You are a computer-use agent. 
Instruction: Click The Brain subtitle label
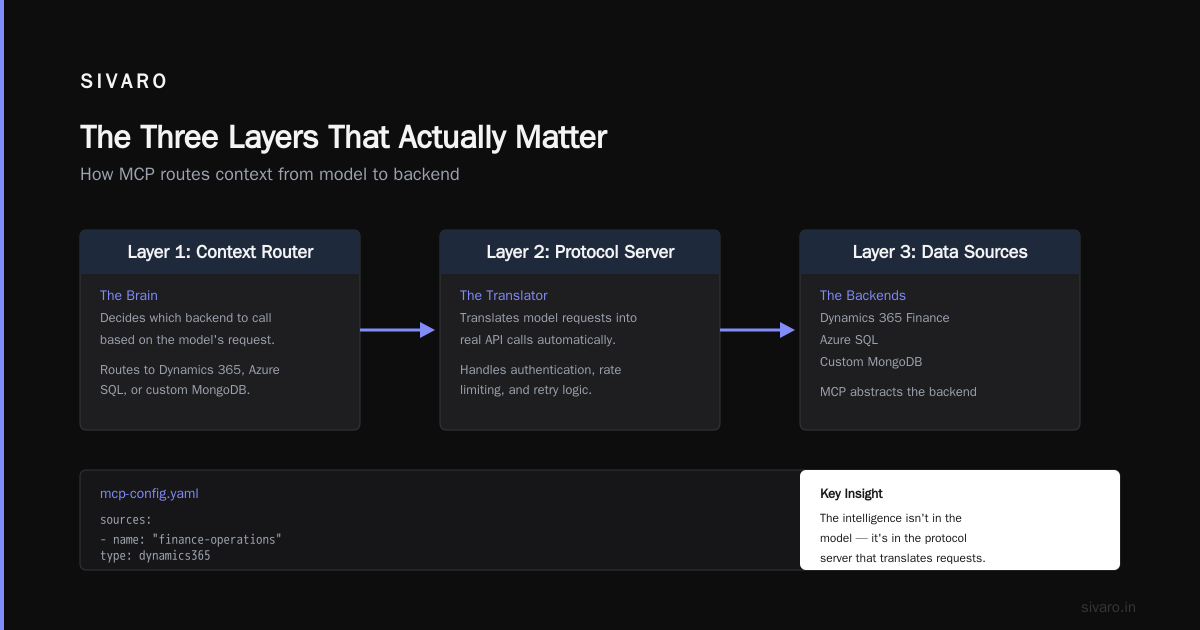tap(129, 295)
